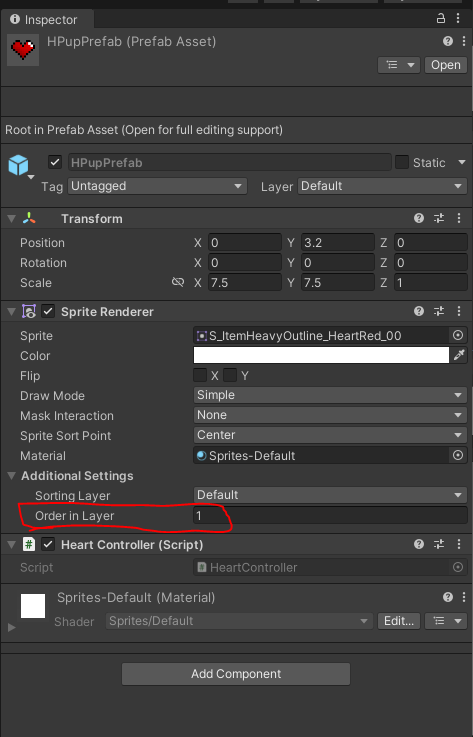The width and height of the screenshot is (473, 737).
Task: Open HPupPrefab asset header more options menu
Action: tap(464, 41)
